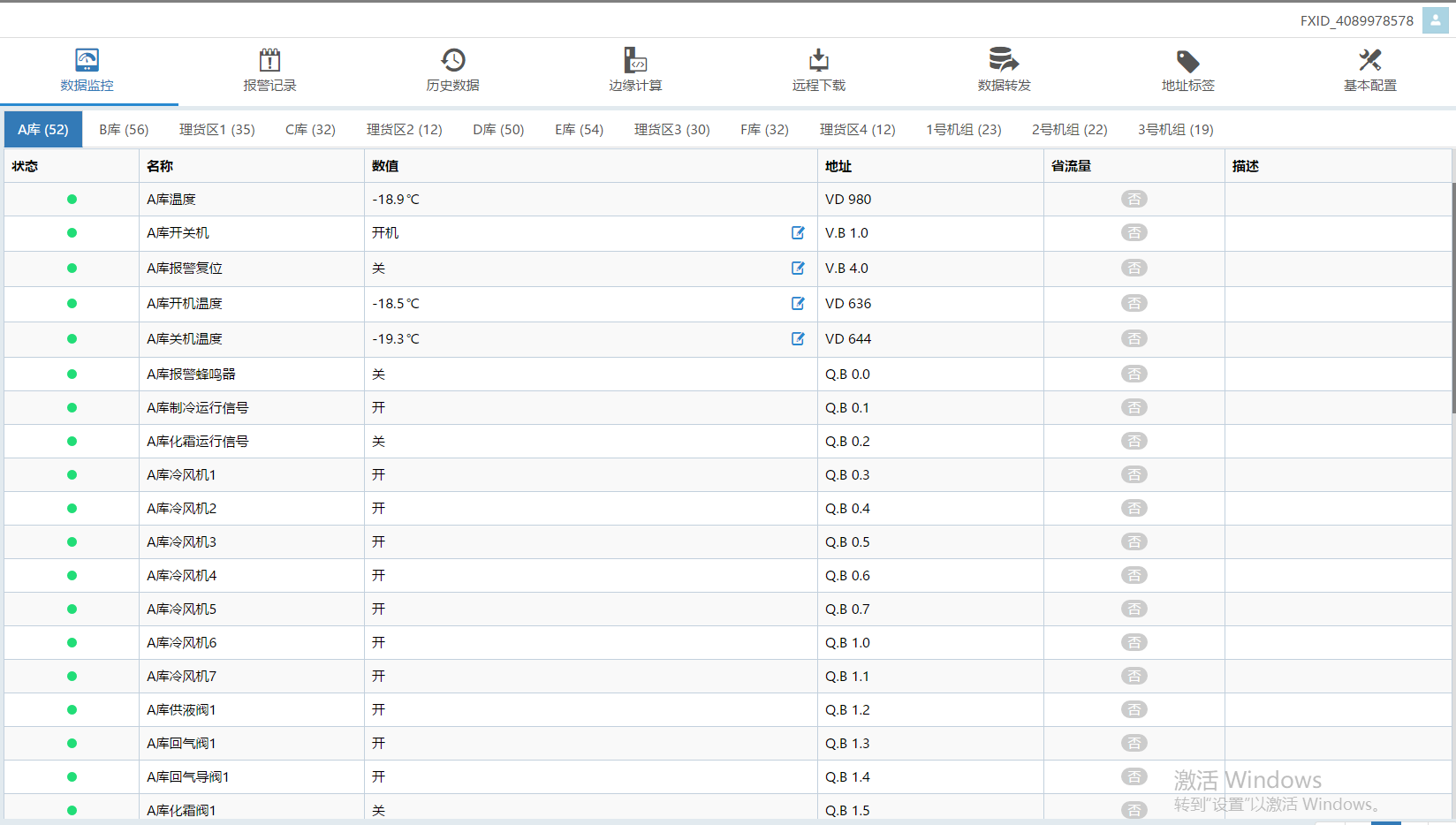
Task: Click edit icon in A库报警复位 row
Action: (x=798, y=269)
